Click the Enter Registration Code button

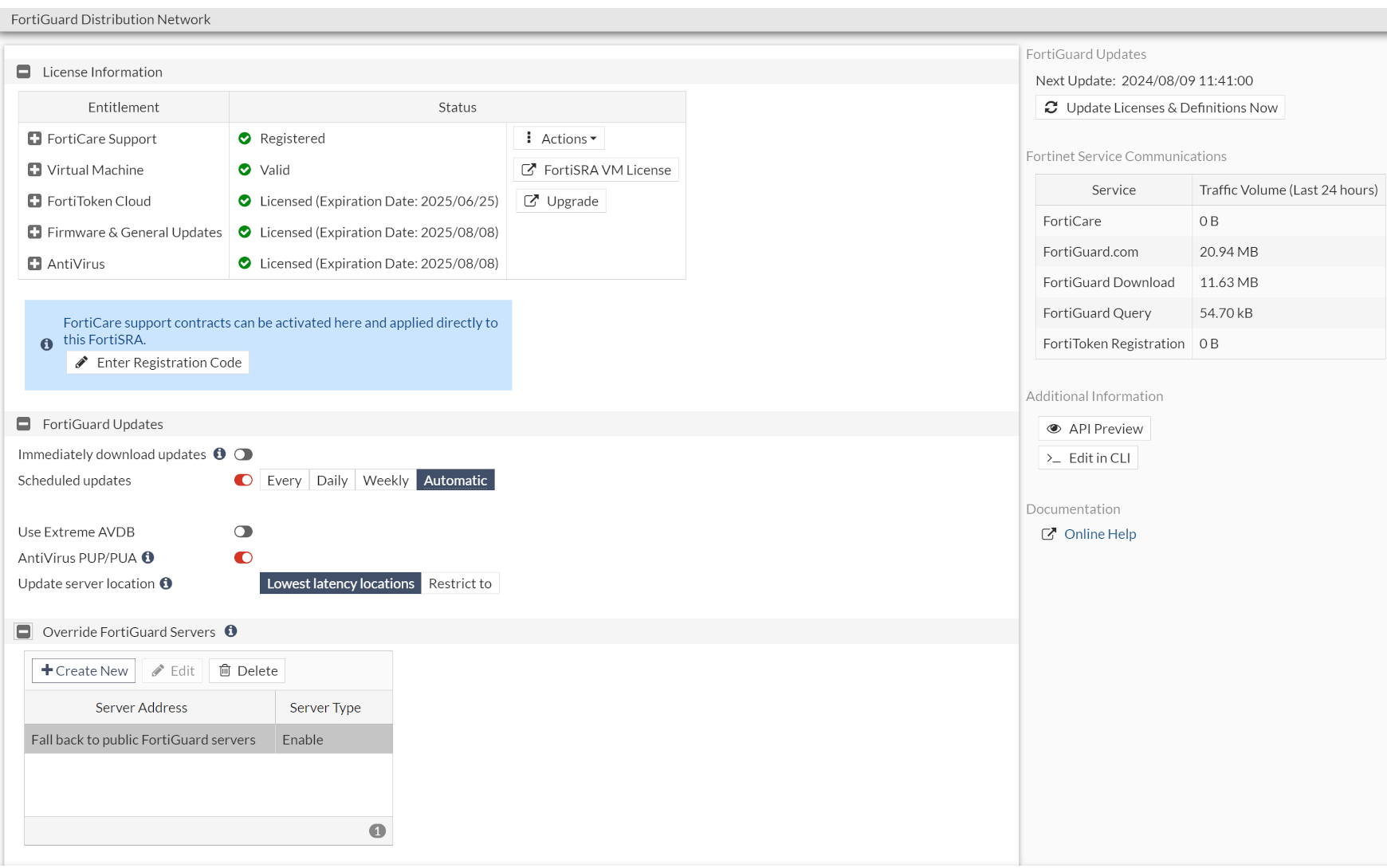point(159,363)
